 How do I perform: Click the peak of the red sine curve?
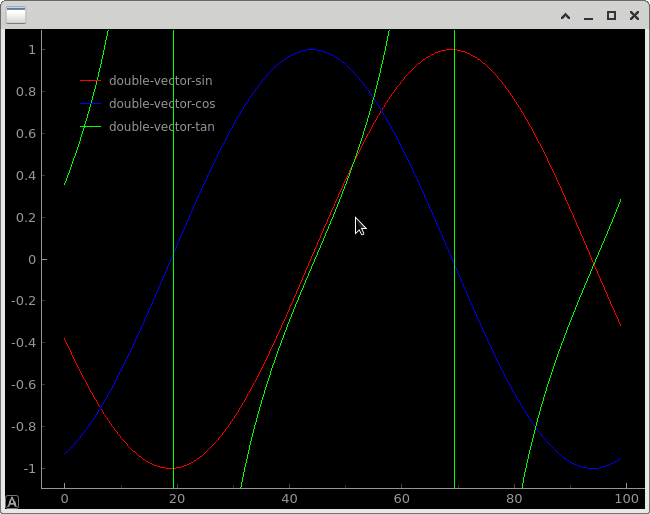[452, 49]
